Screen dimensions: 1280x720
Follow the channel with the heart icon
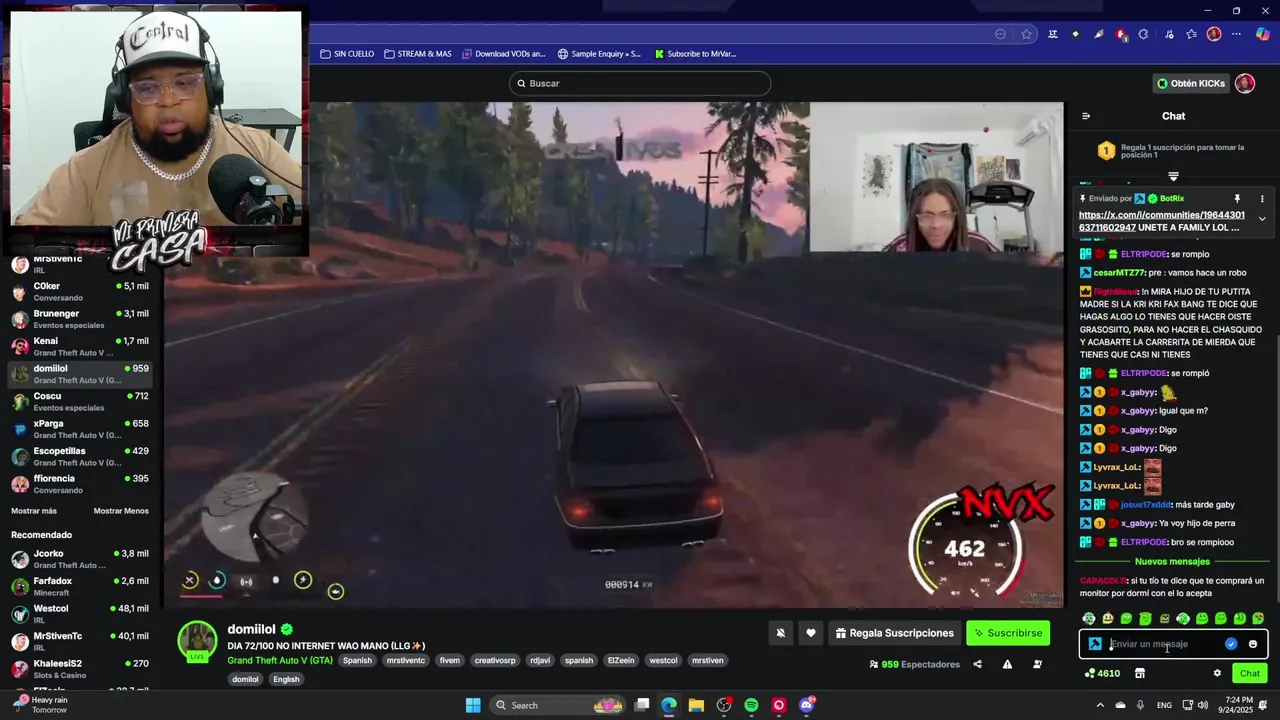pos(811,633)
